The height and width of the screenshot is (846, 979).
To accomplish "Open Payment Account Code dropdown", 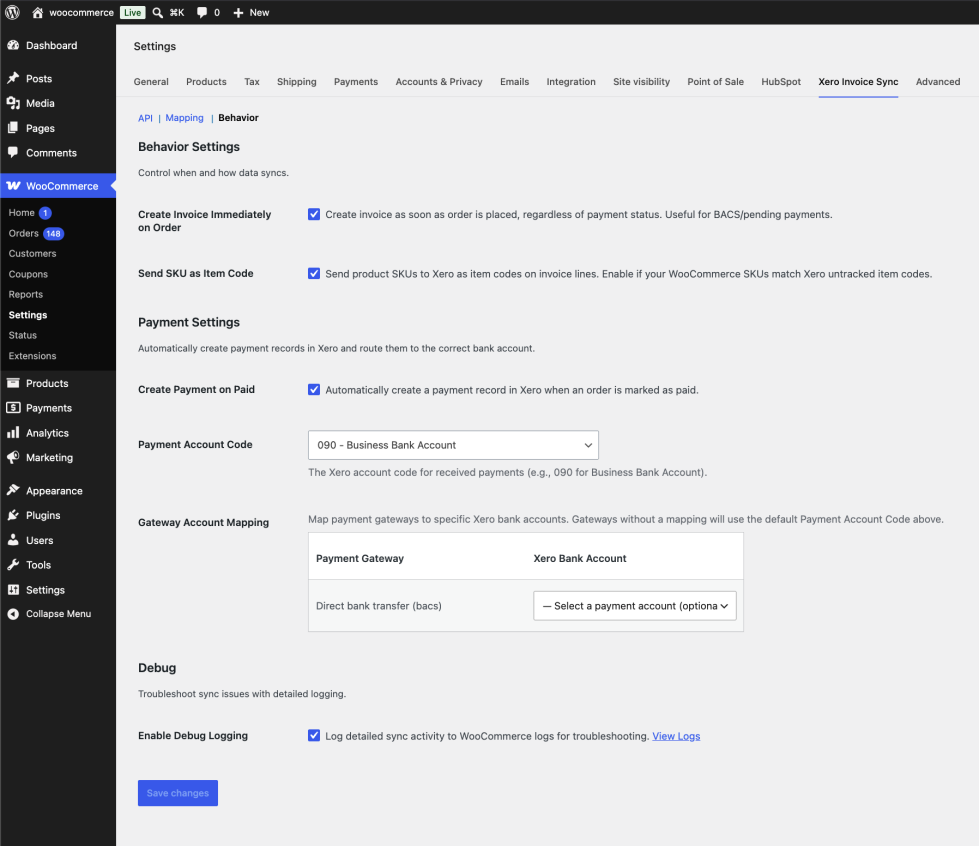I will (x=453, y=445).
